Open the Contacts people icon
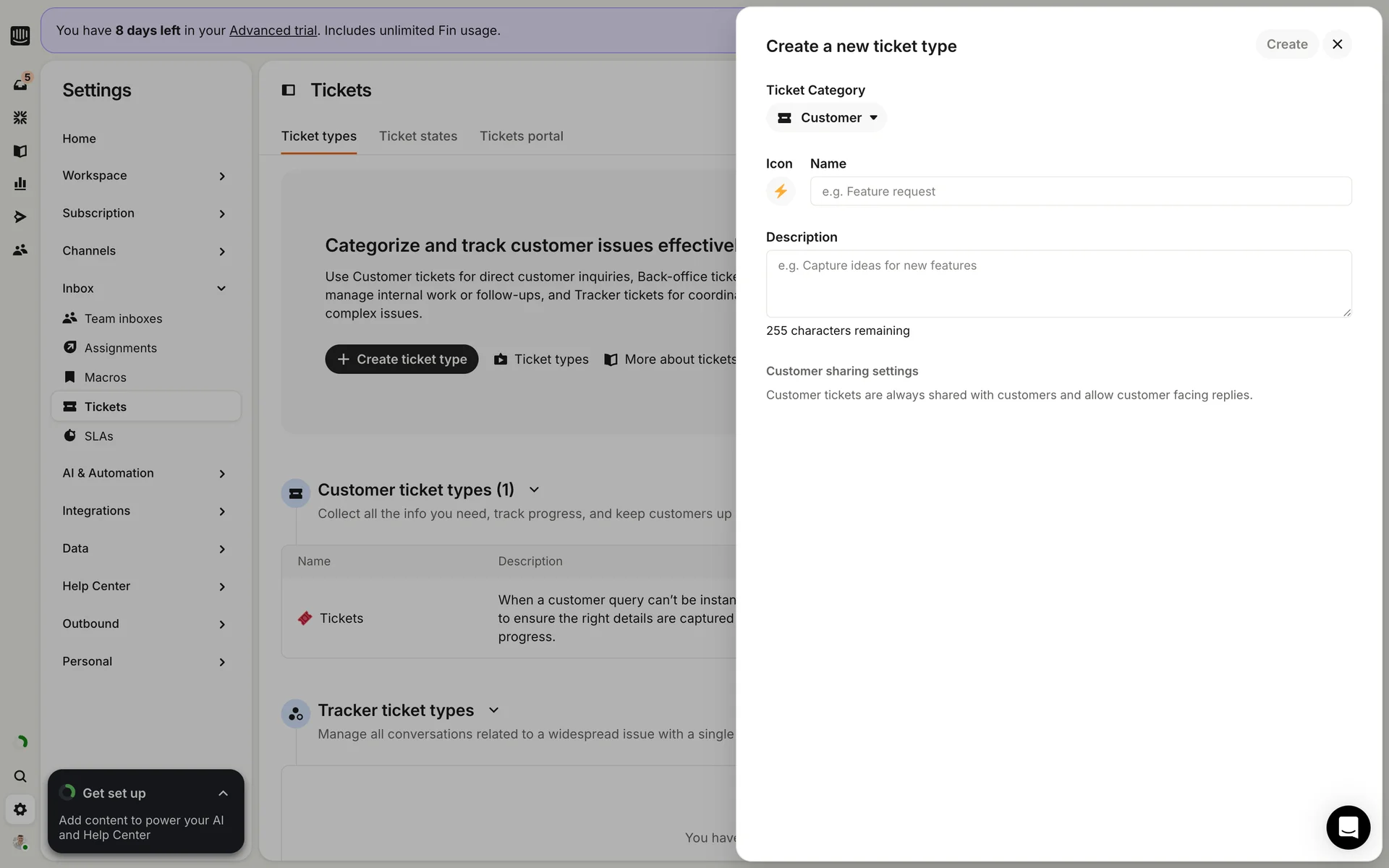 pyautogui.click(x=20, y=250)
